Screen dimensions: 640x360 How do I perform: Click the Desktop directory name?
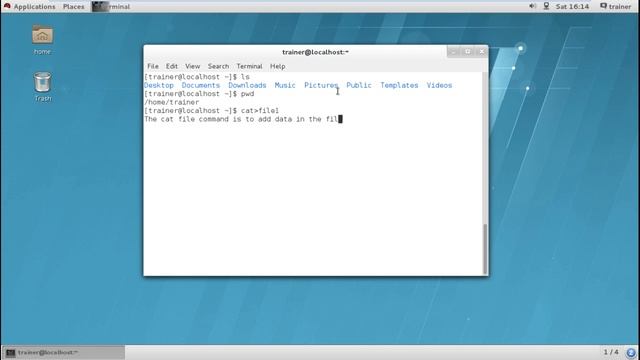159,85
